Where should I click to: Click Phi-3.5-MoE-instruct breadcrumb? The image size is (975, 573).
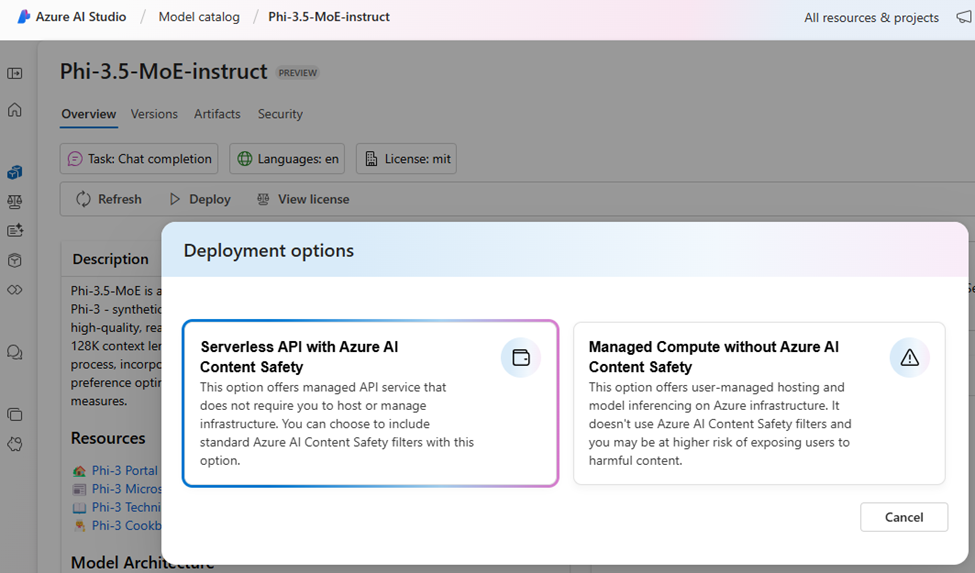pyautogui.click(x=329, y=17)
